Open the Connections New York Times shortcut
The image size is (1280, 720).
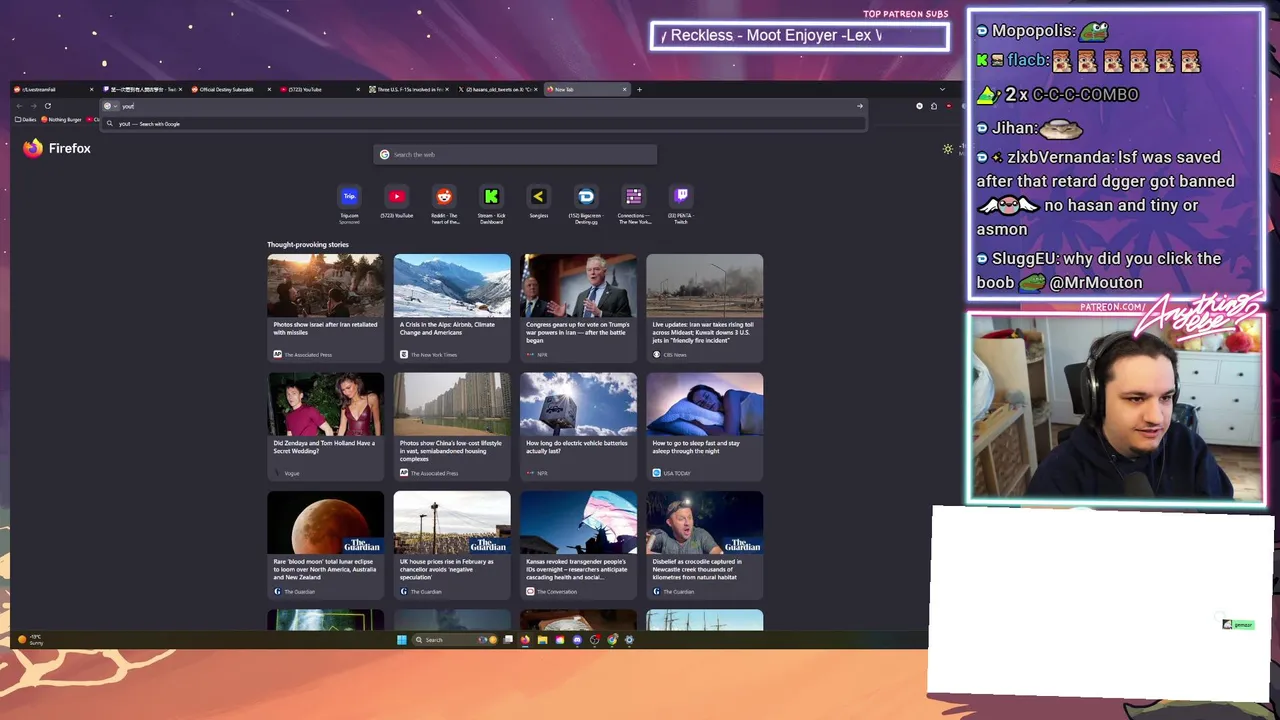[x=633, y=204]
